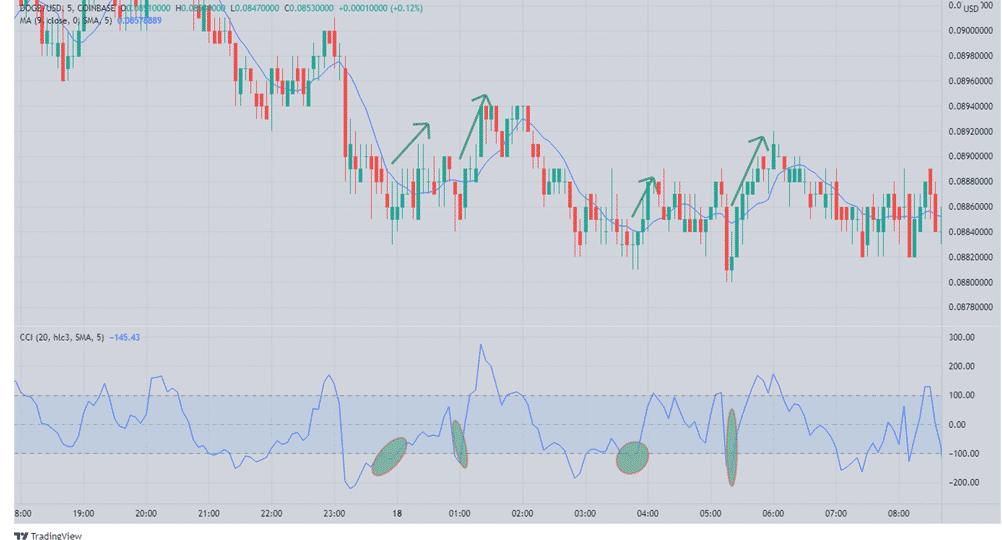Click the date label 18 on time axis
The height and width of the screenshot is (540, 1002).
click(x=397, y=514)
